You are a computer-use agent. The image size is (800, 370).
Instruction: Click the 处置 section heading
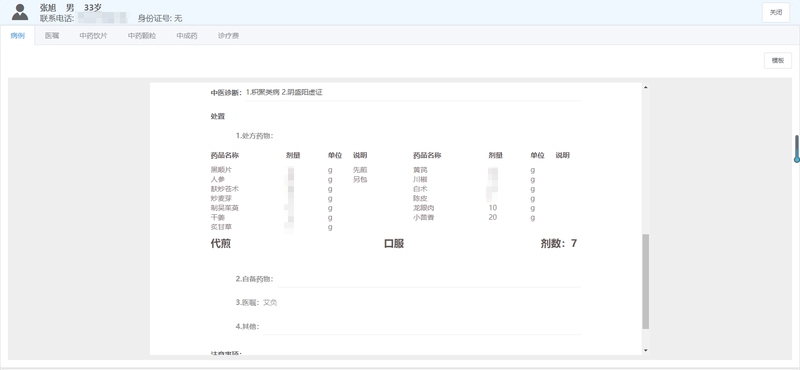click(x=217, y=116)
